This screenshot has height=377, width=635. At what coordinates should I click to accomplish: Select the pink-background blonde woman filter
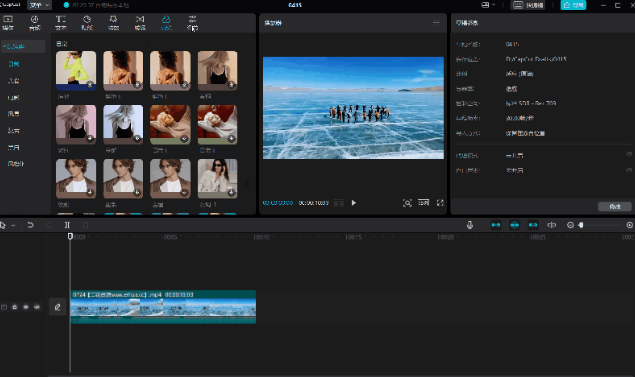76,124
